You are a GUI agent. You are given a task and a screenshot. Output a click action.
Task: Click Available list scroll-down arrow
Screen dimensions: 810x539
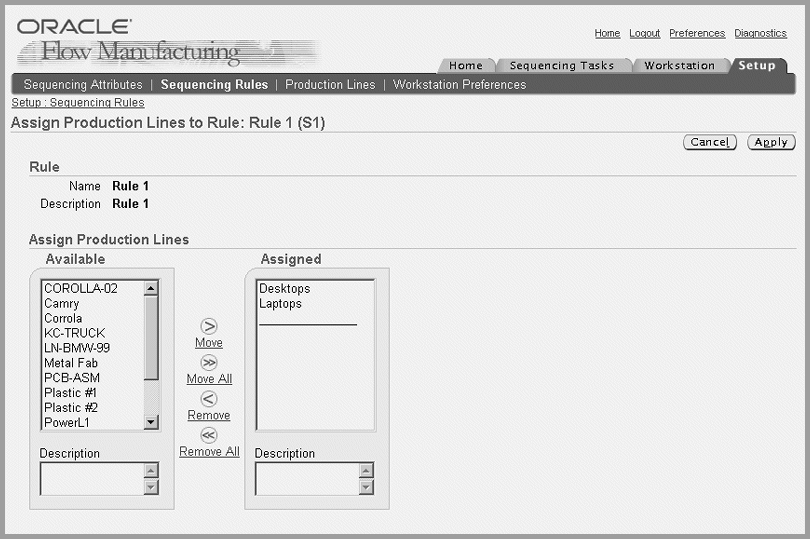[151, 422]
